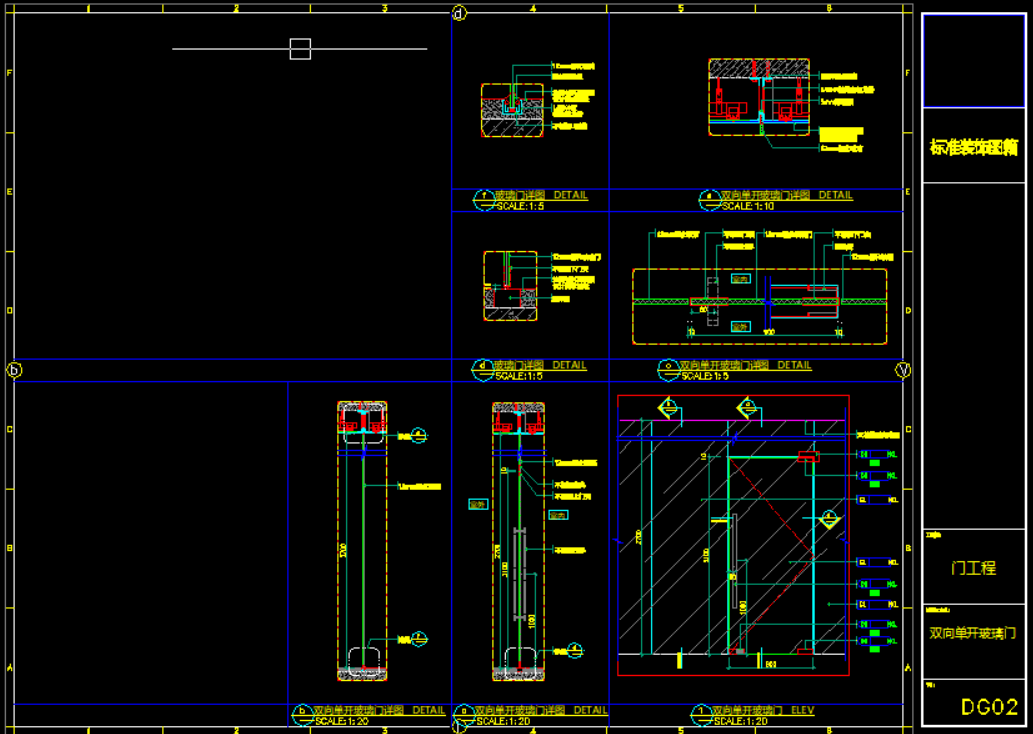Click the 900 dimension in plan detail
The image size is (1033, 734).
click(768, 333)
